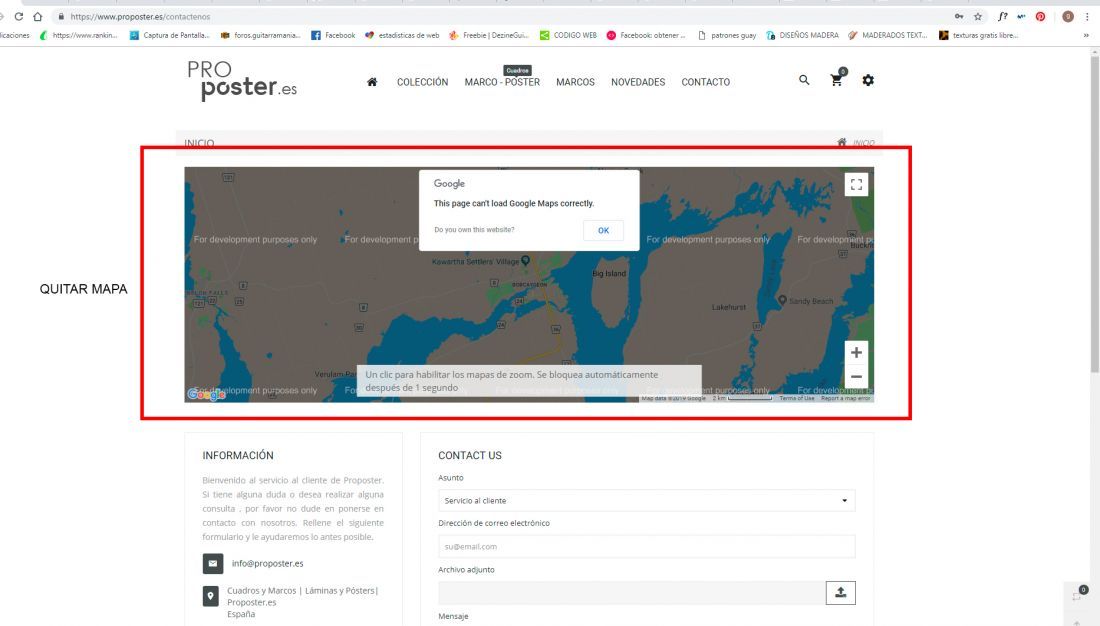Open the map Terms of Use link

click(797, 398)
